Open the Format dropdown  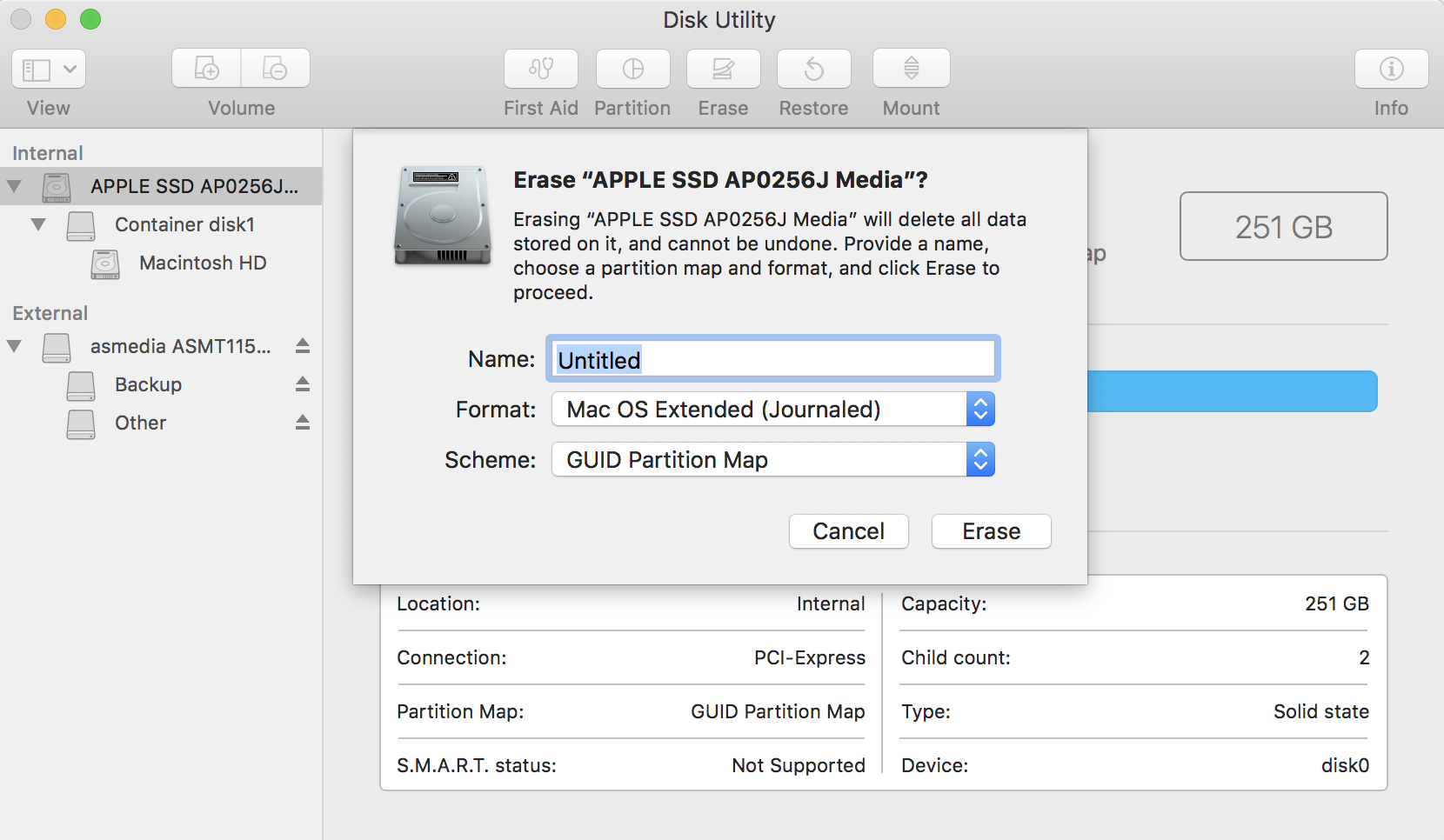click(772, 410)
